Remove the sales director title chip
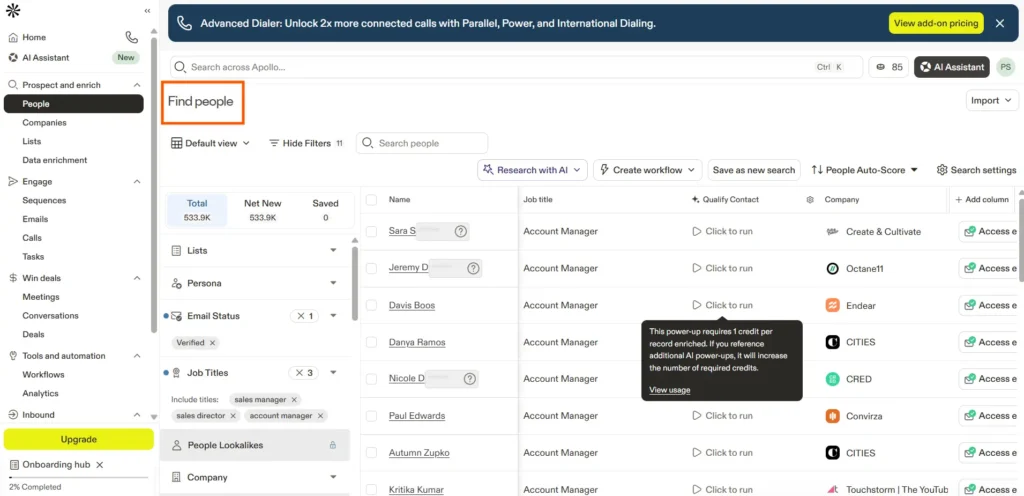The image size is (1024, 496). coord(233,415)
